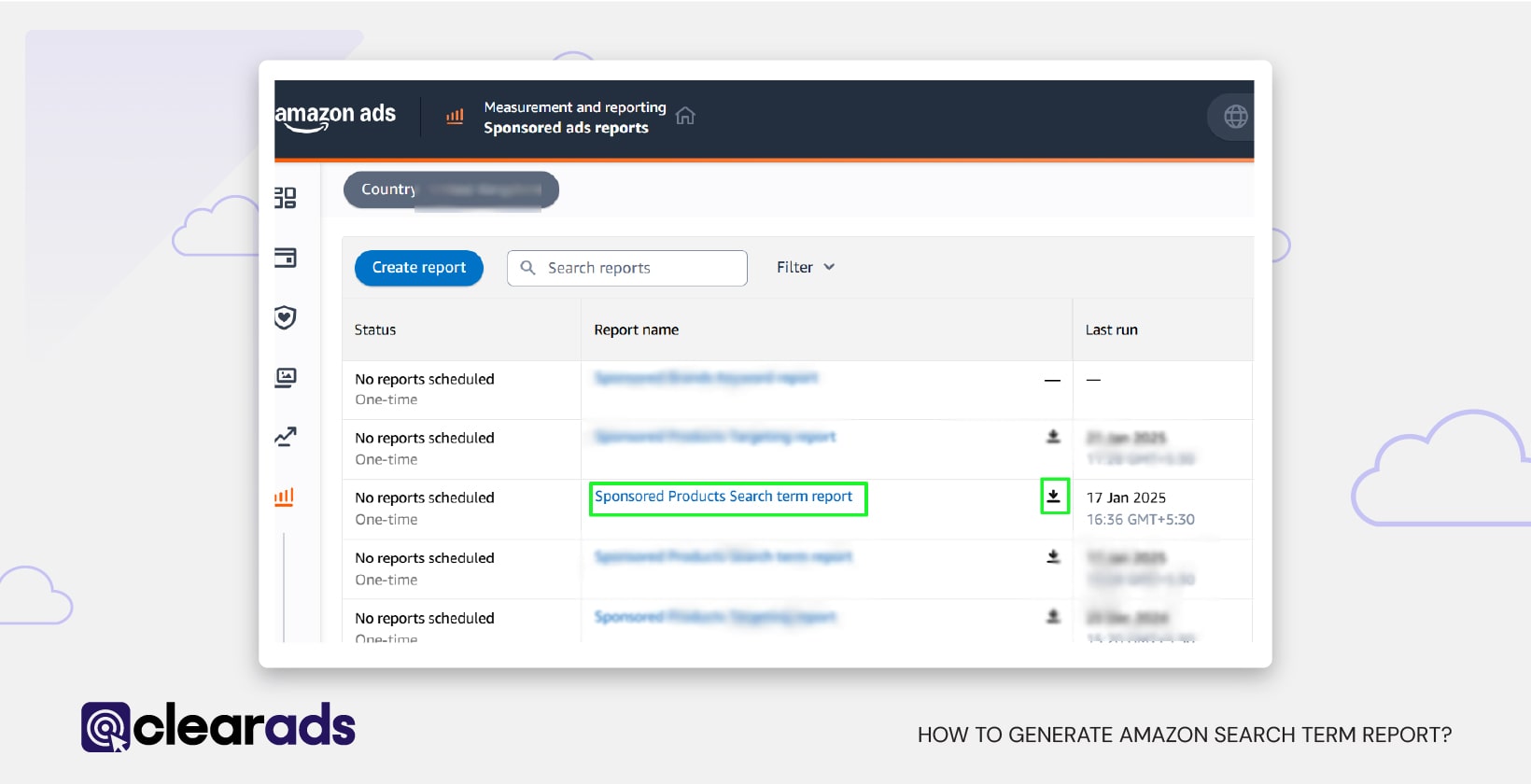Open the creative image monitor sidebar icon
This screenshot has height=784, width=1531.
286,377
